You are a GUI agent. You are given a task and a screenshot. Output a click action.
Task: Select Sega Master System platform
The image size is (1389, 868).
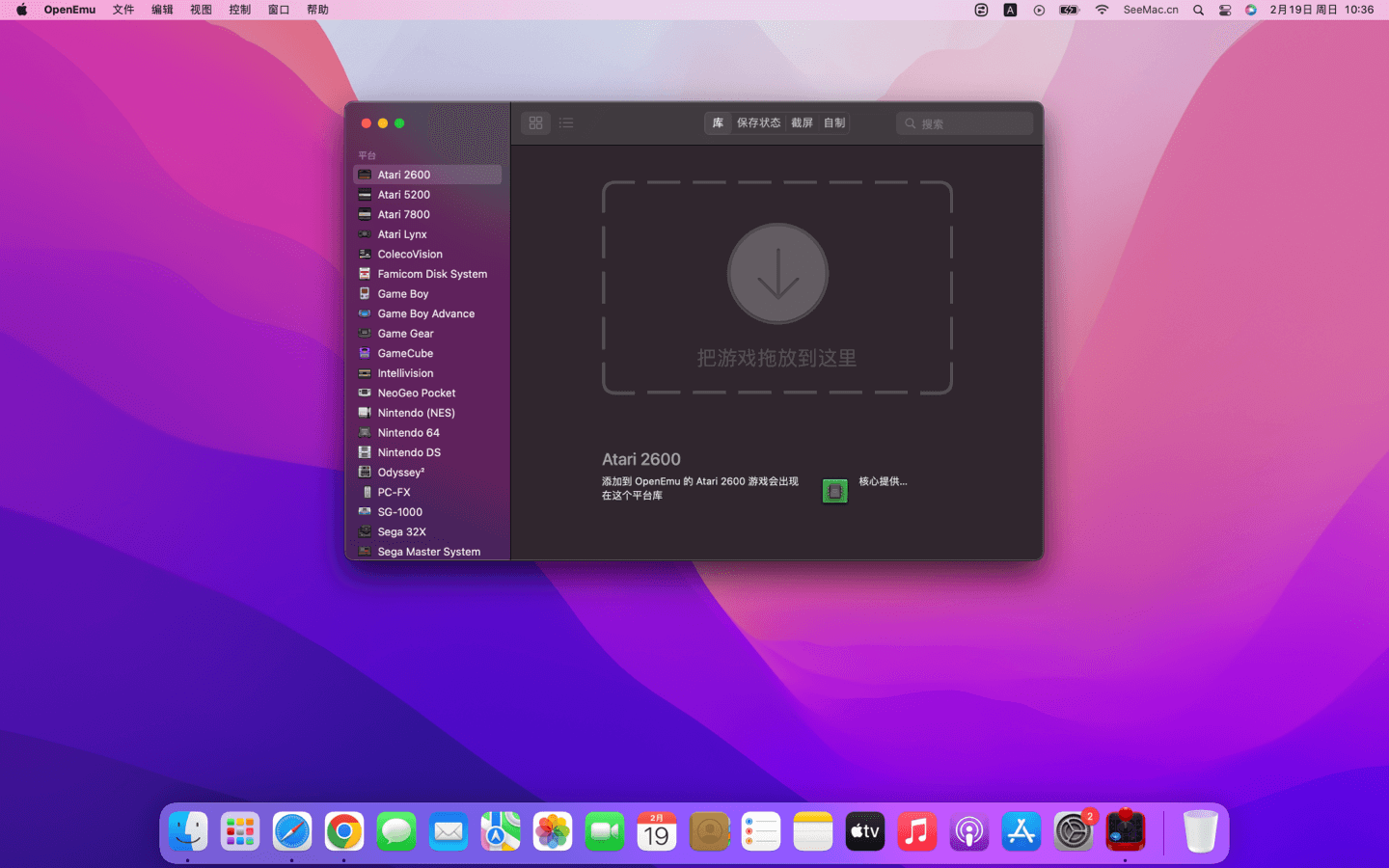point(427,552)
